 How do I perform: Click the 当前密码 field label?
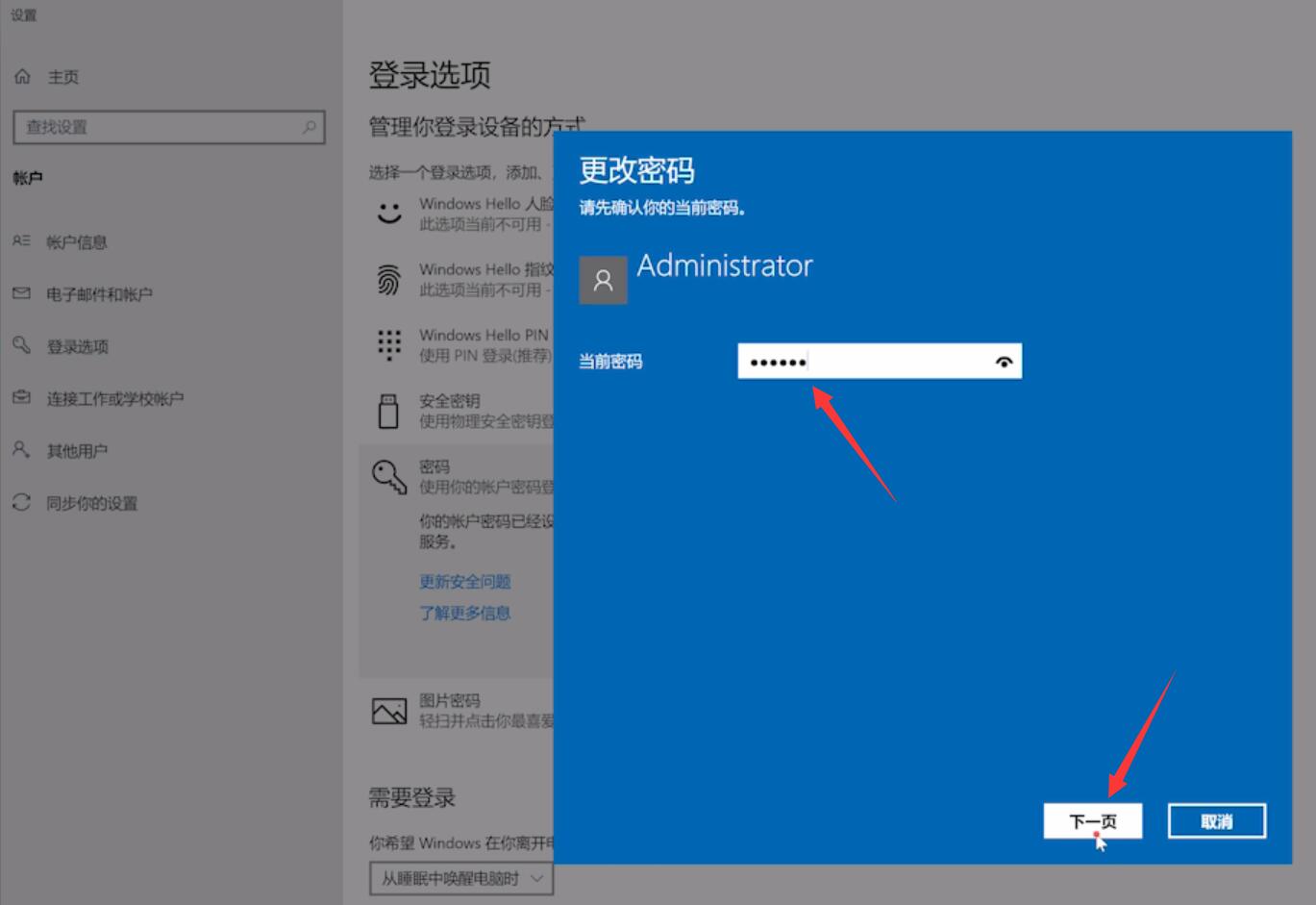(x=610, y=362)
